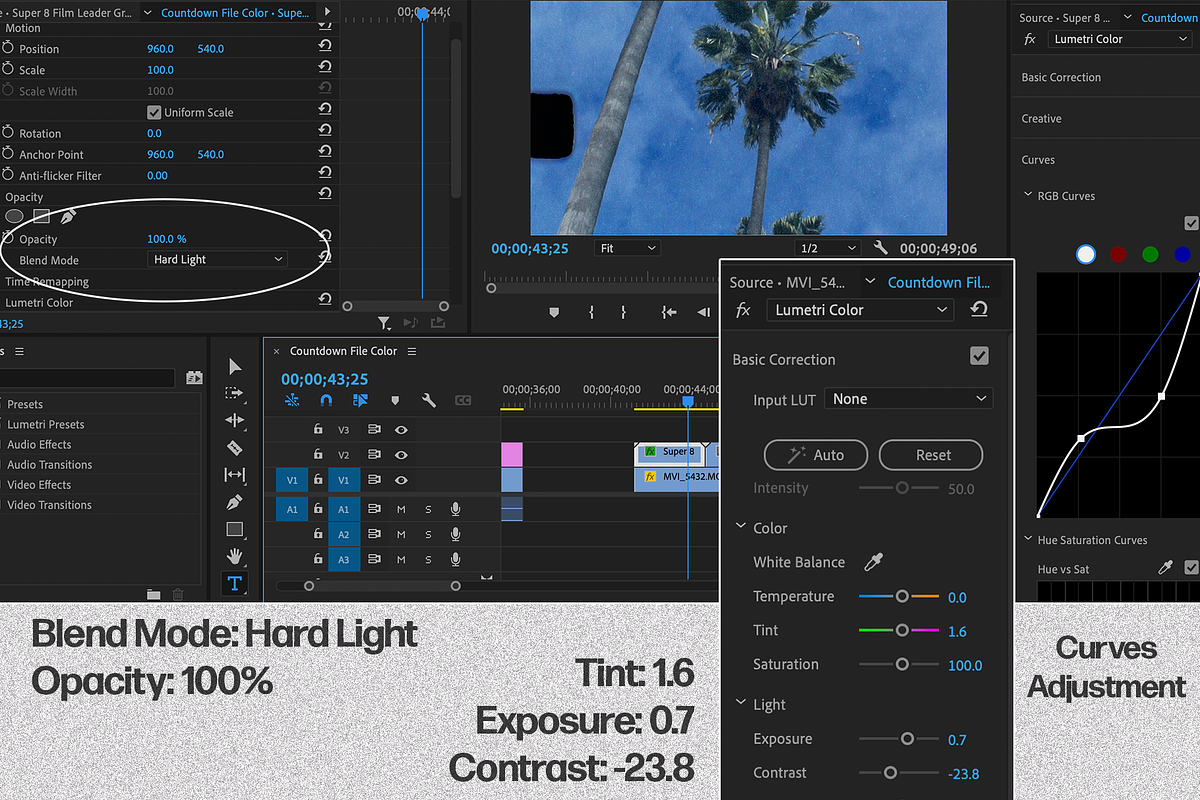Open Basic Correction section in right panel
This screenshot has width=1200, height=800.
coord(1061,77)
